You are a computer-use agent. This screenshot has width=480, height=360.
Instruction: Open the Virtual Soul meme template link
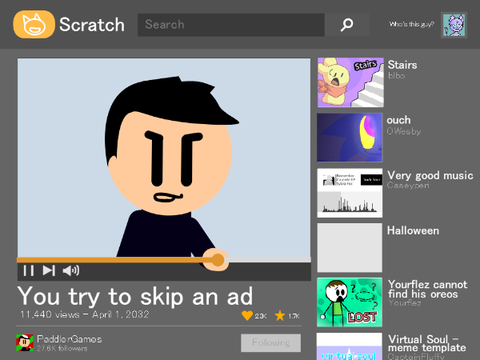coord(427,343)
